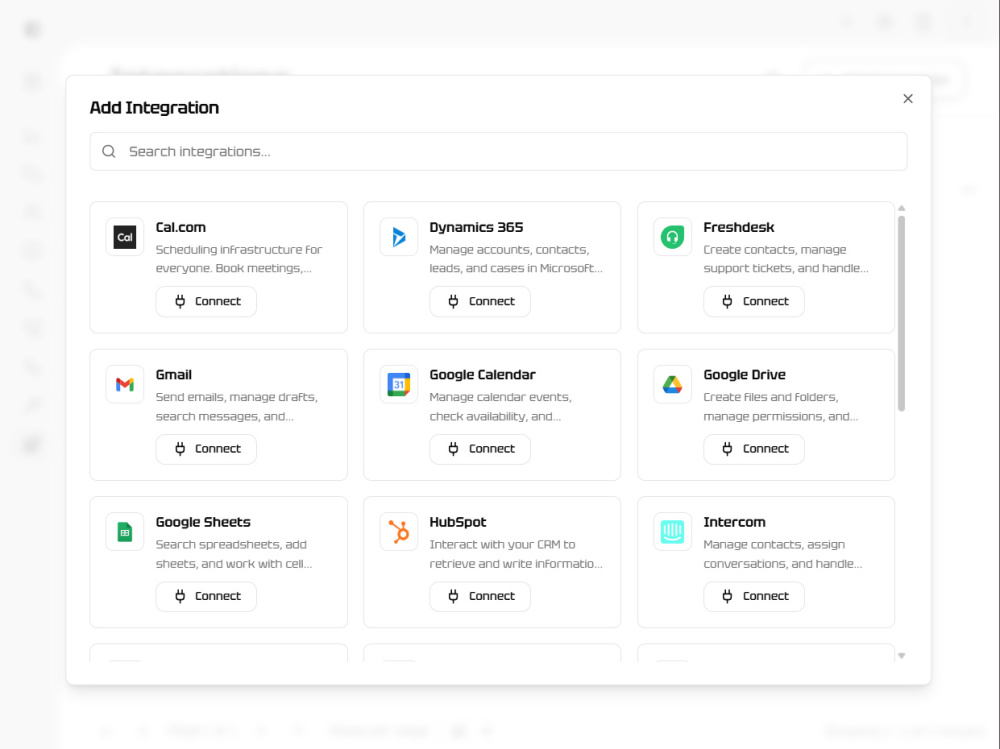Connect the Google Sheets integration
This screenshot has height=749, width=1000.
pyautogui.click(x=206, y=596)
